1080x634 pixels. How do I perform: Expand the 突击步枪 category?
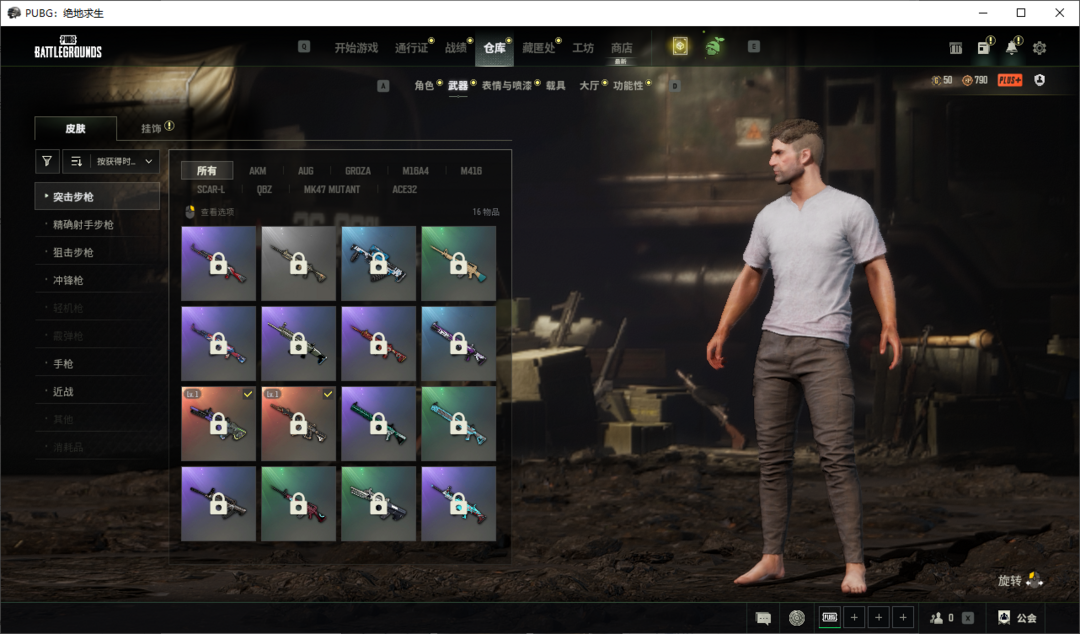[97, 196]
